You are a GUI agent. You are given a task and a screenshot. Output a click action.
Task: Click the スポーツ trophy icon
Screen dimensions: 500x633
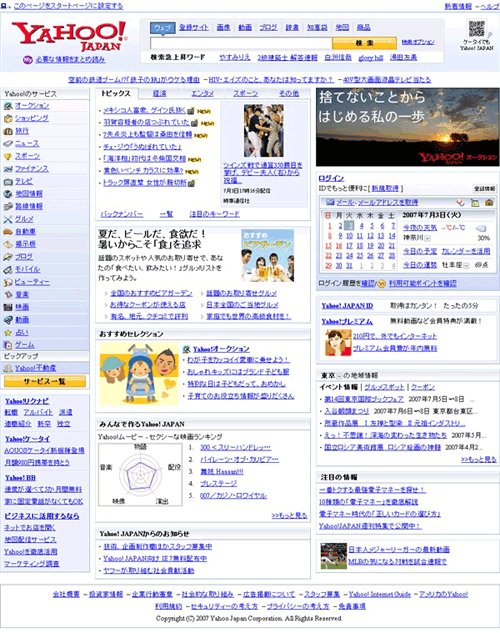8,156
